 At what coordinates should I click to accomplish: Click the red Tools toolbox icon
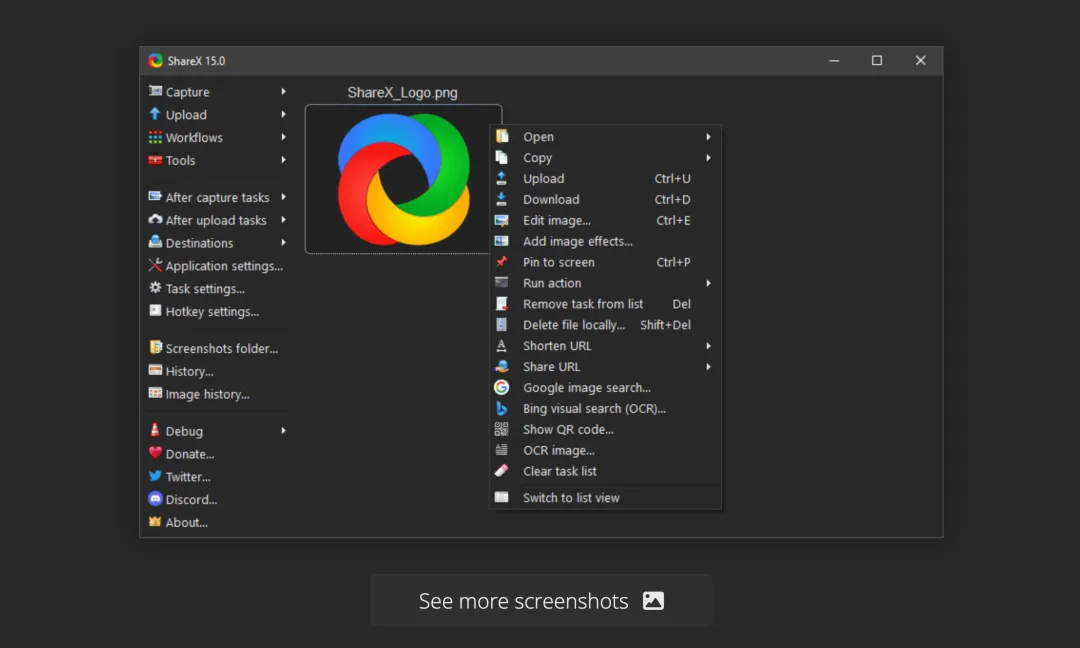(155, 160)
